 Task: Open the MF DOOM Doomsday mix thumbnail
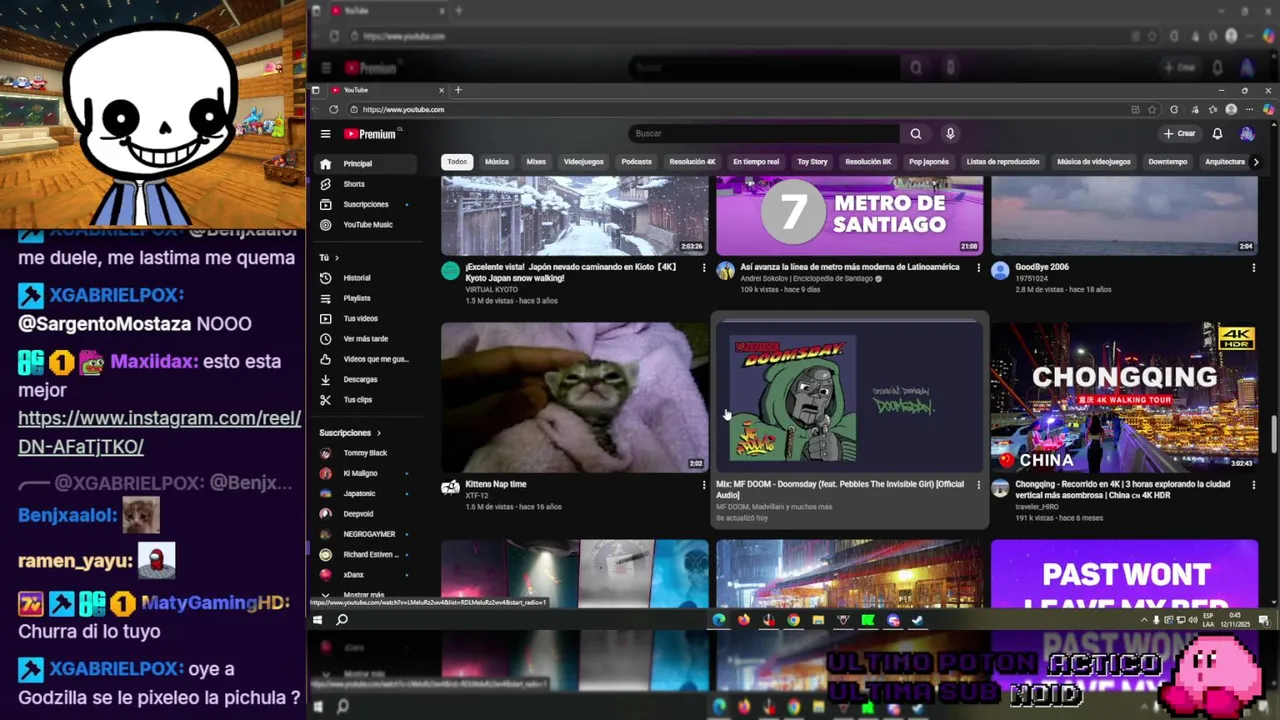point(850,397)
